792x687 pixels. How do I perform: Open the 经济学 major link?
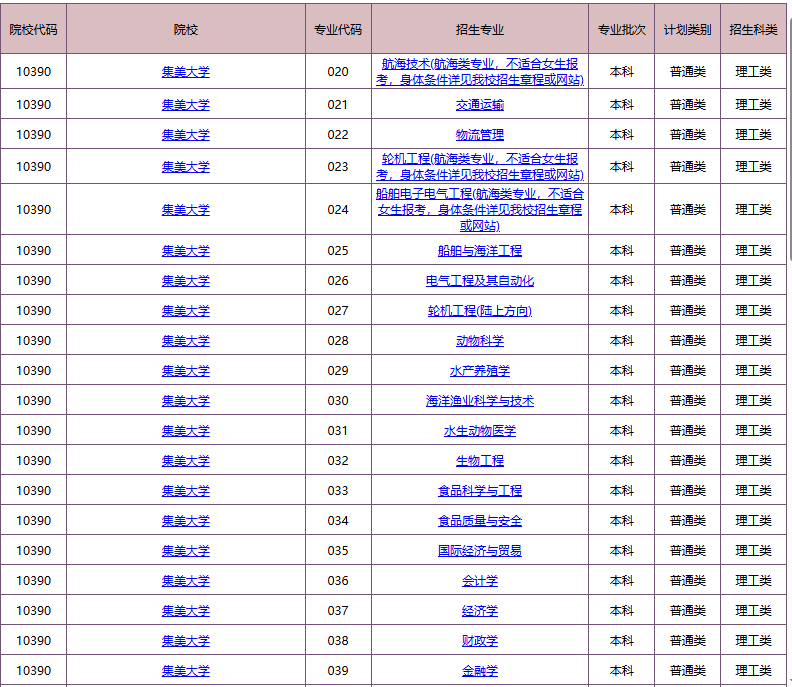pos(480,610)
